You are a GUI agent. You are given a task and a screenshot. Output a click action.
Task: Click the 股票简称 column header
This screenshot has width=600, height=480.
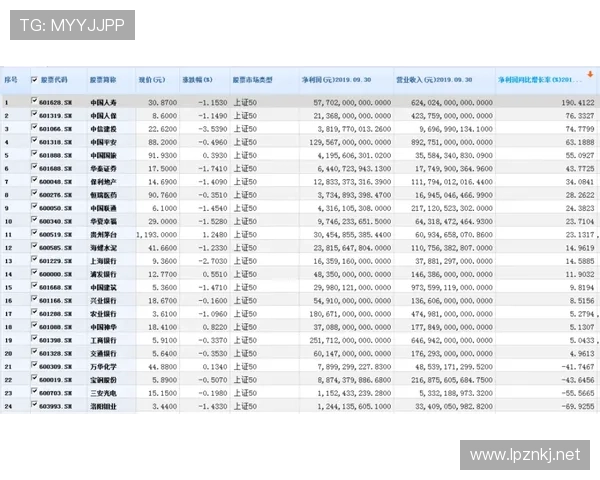(x=103, y=78)
